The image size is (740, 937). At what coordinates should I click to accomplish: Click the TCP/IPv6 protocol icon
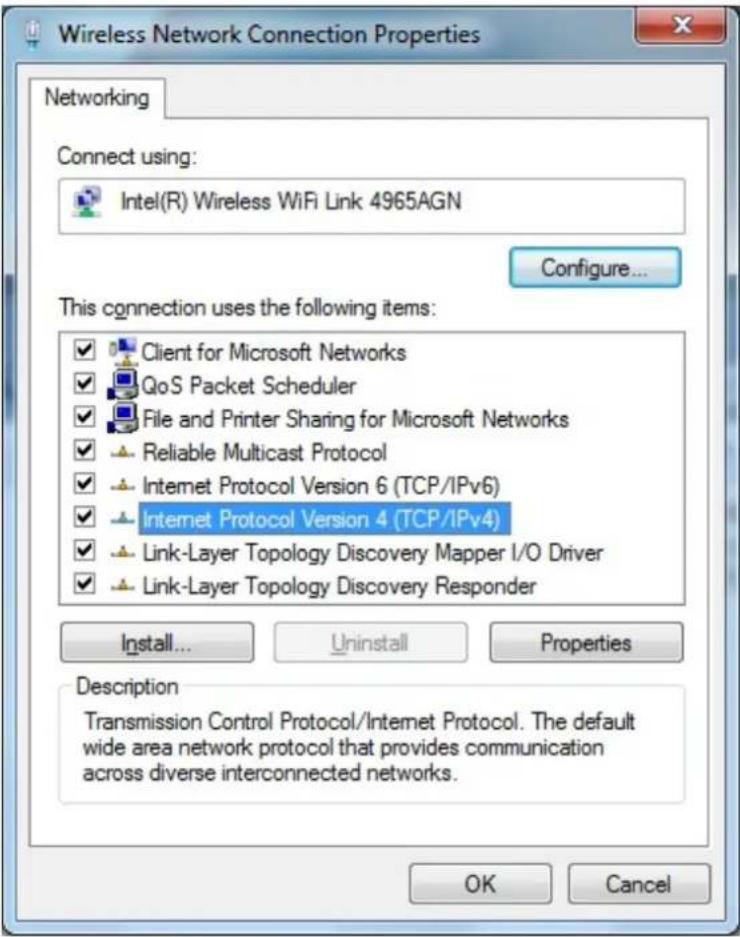pyautogui.click(x=123, y=486)
